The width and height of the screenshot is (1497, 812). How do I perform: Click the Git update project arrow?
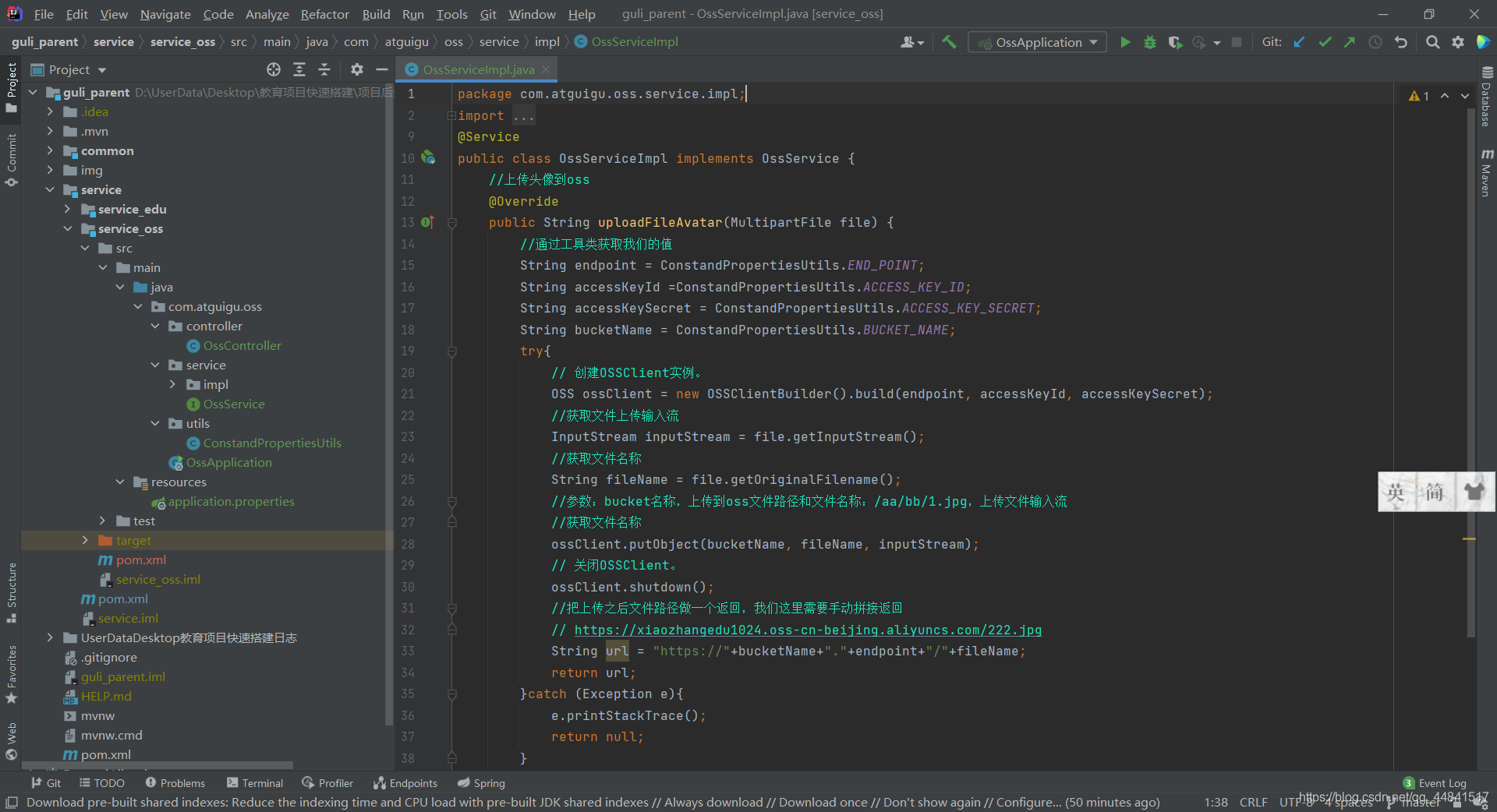1299,42
